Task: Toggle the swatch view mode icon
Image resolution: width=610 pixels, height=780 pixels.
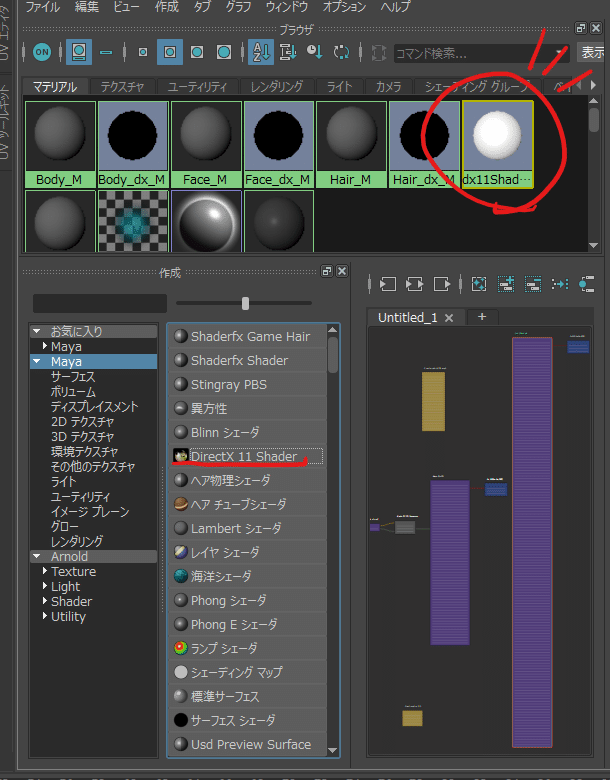Action: click(x=79, y=52)
